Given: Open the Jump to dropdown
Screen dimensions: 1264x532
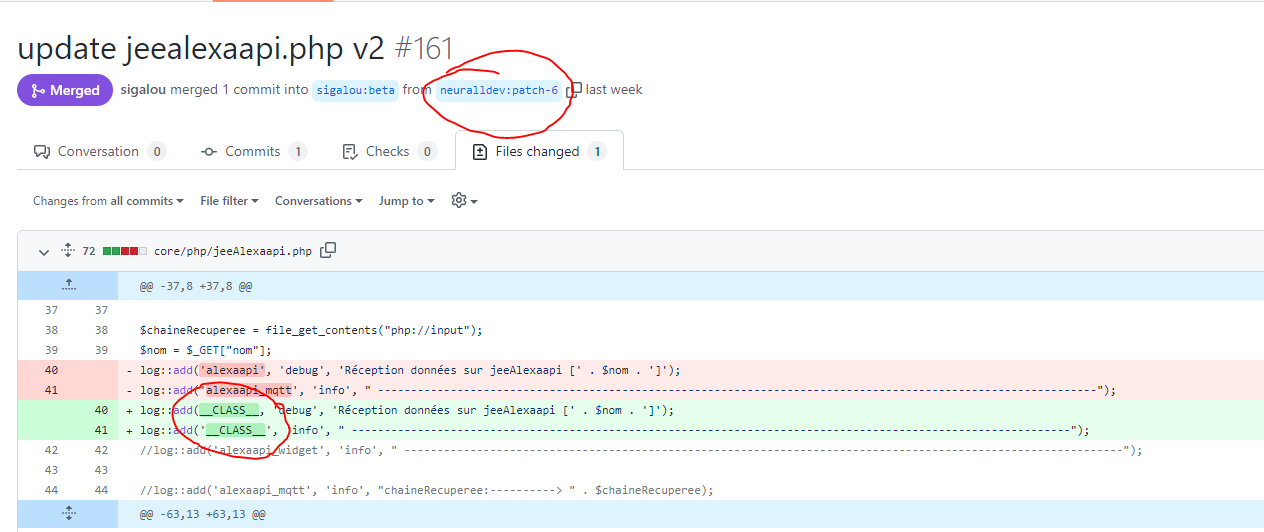Looking at the screenshot, I should pyautogui.click(x=406, y=201).
